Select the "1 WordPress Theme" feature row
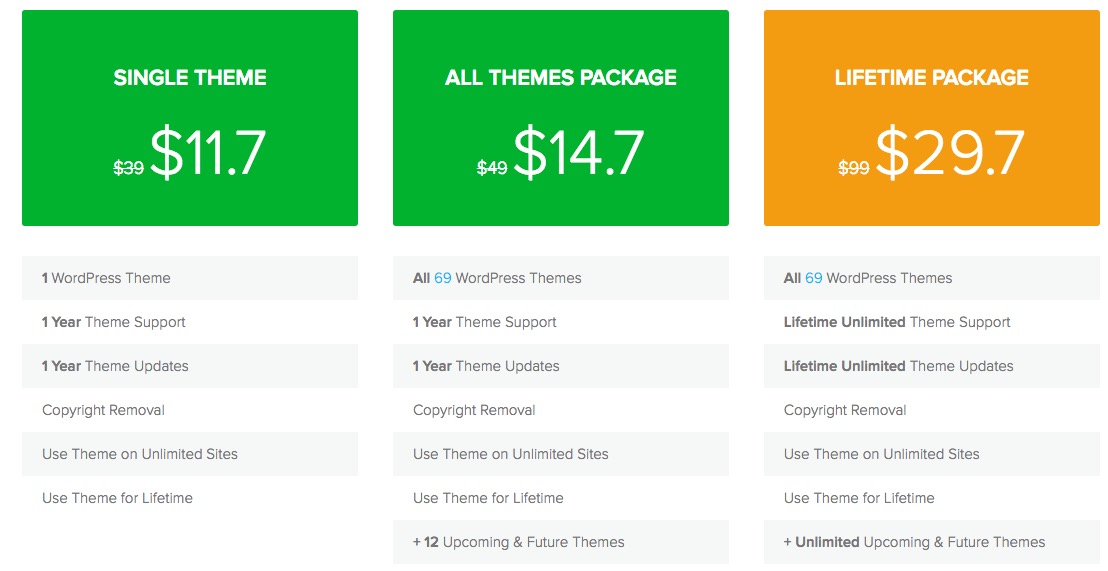Viewport: 1108px width, 571px height. point(106,278)
